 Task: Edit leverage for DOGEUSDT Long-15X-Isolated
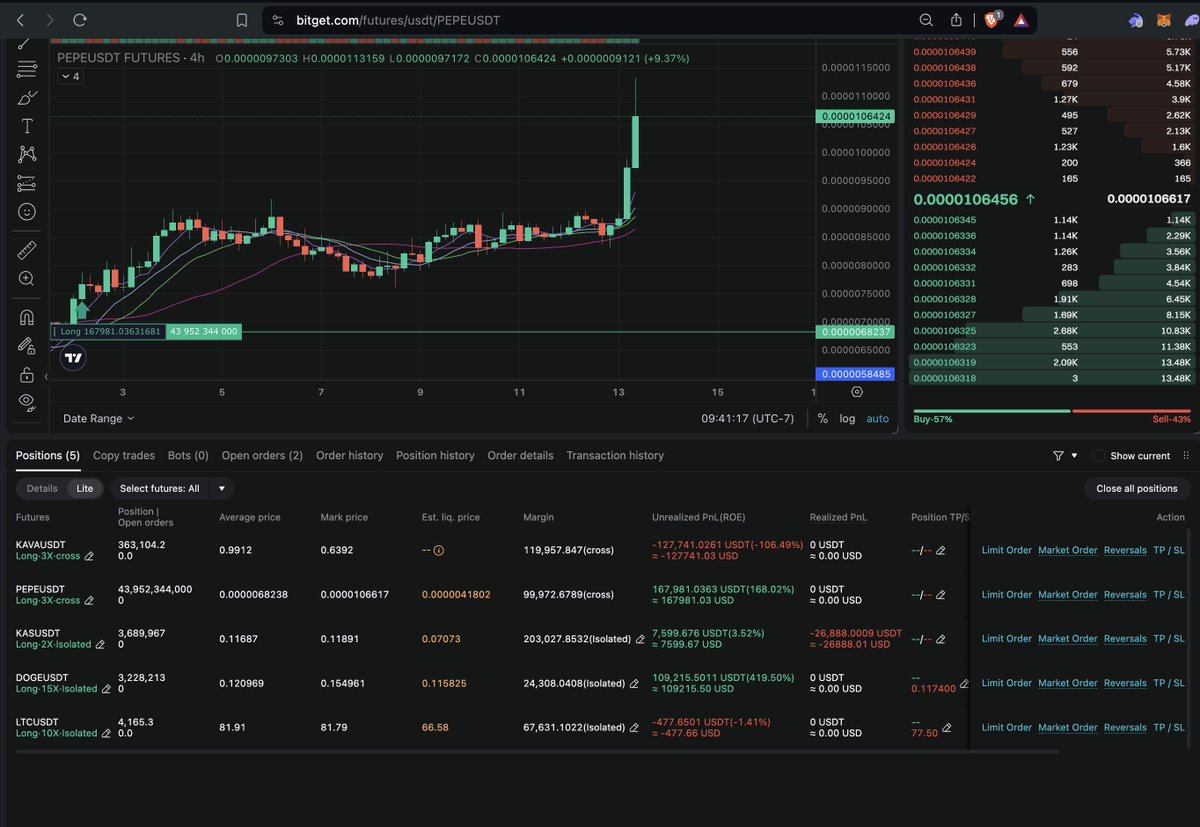(x=106, y=689)
